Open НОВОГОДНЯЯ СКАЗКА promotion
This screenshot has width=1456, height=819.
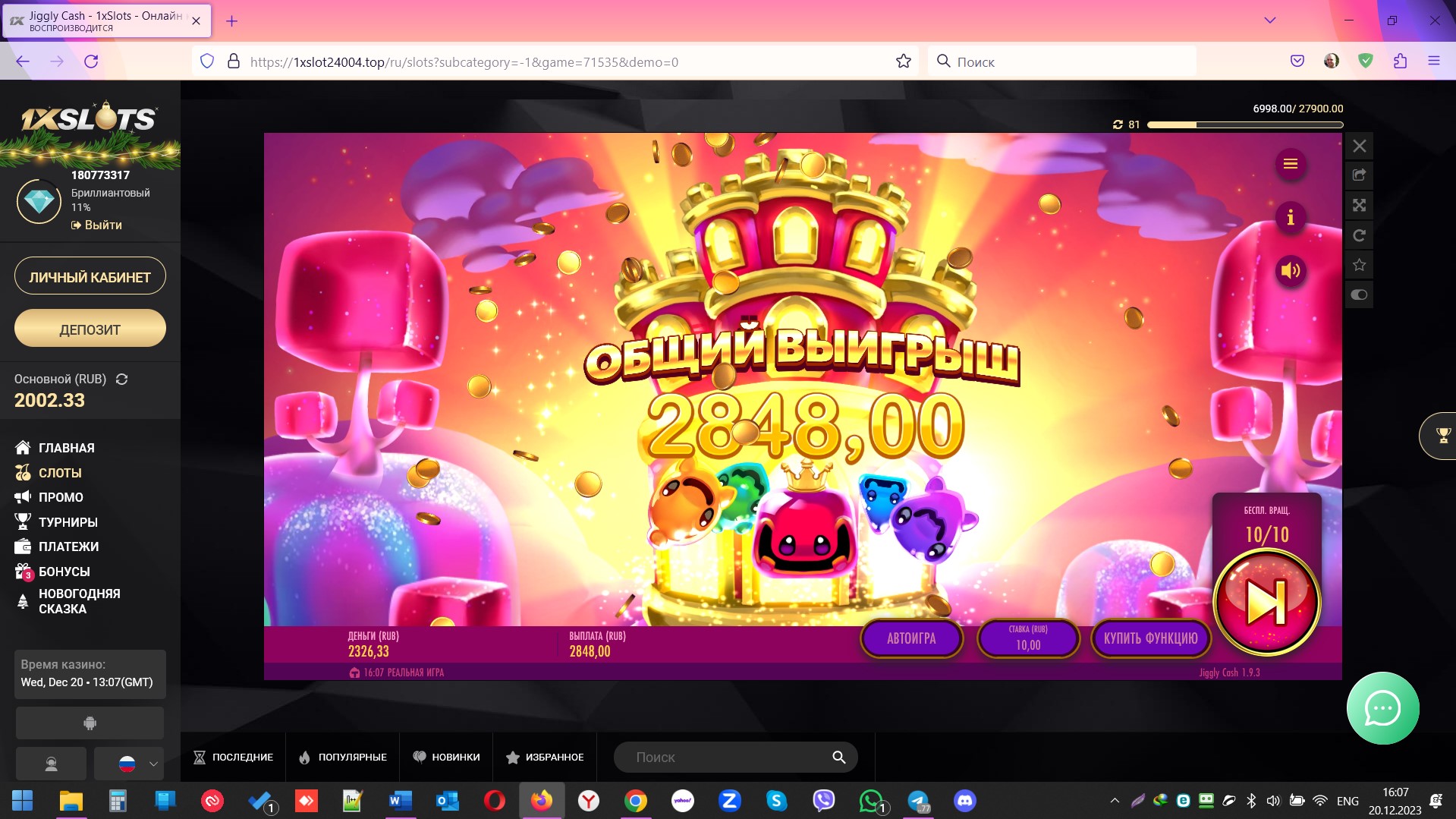click(68, 601)
